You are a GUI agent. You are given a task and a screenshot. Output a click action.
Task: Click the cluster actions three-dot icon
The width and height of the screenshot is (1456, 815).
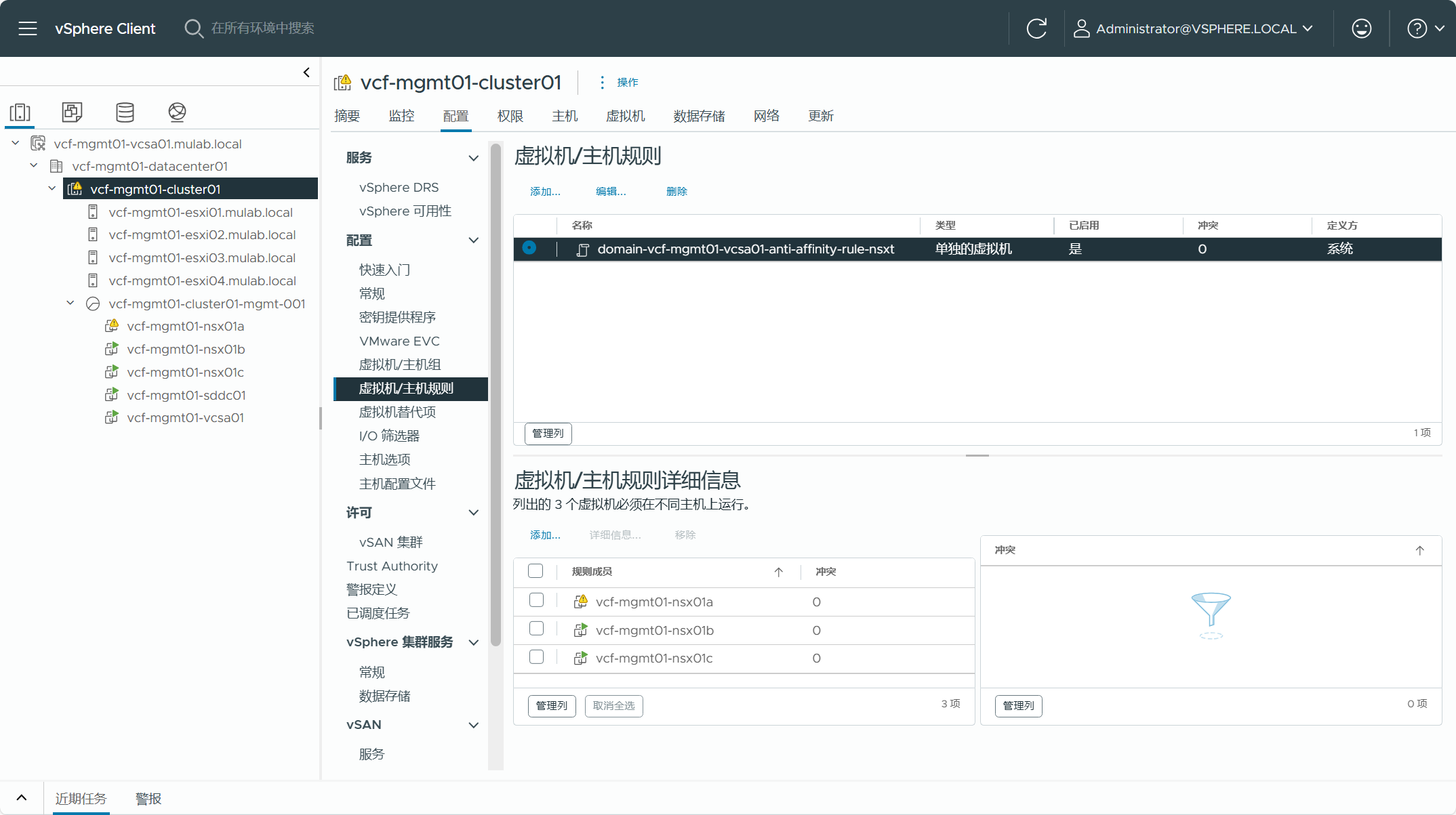[x=602, y=82]
